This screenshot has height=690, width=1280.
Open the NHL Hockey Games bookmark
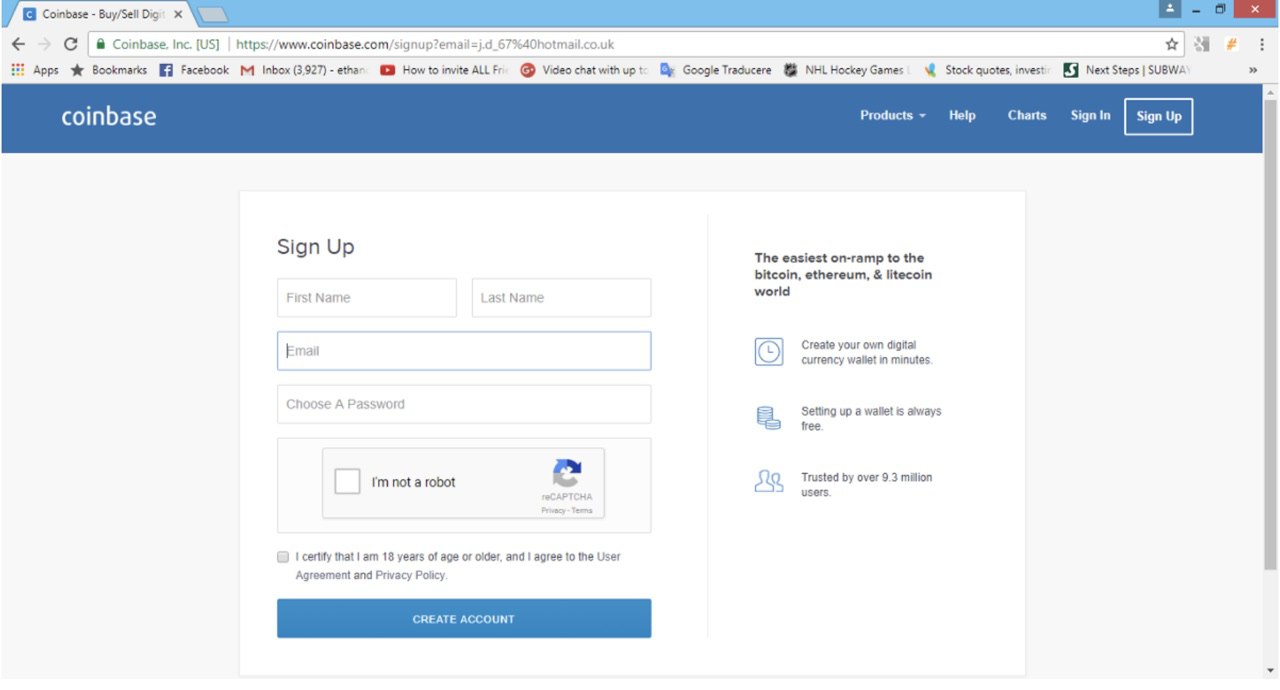[846, 70]
